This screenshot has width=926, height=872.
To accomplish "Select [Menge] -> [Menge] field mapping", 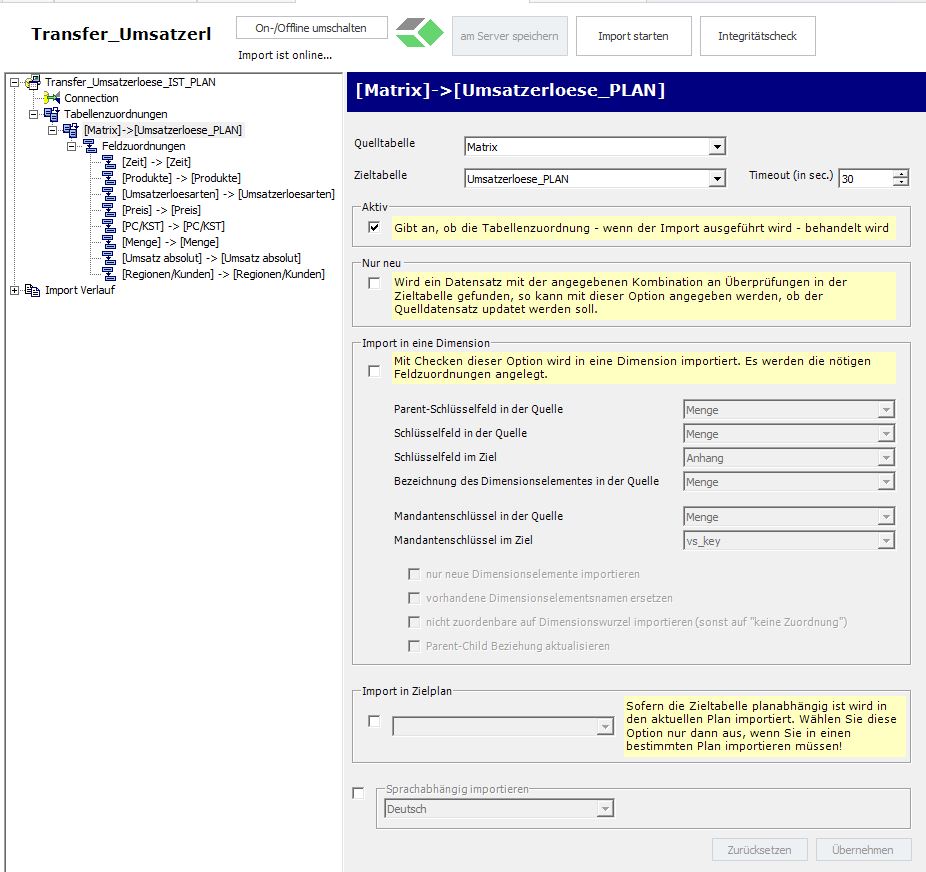I will [170, 242].
